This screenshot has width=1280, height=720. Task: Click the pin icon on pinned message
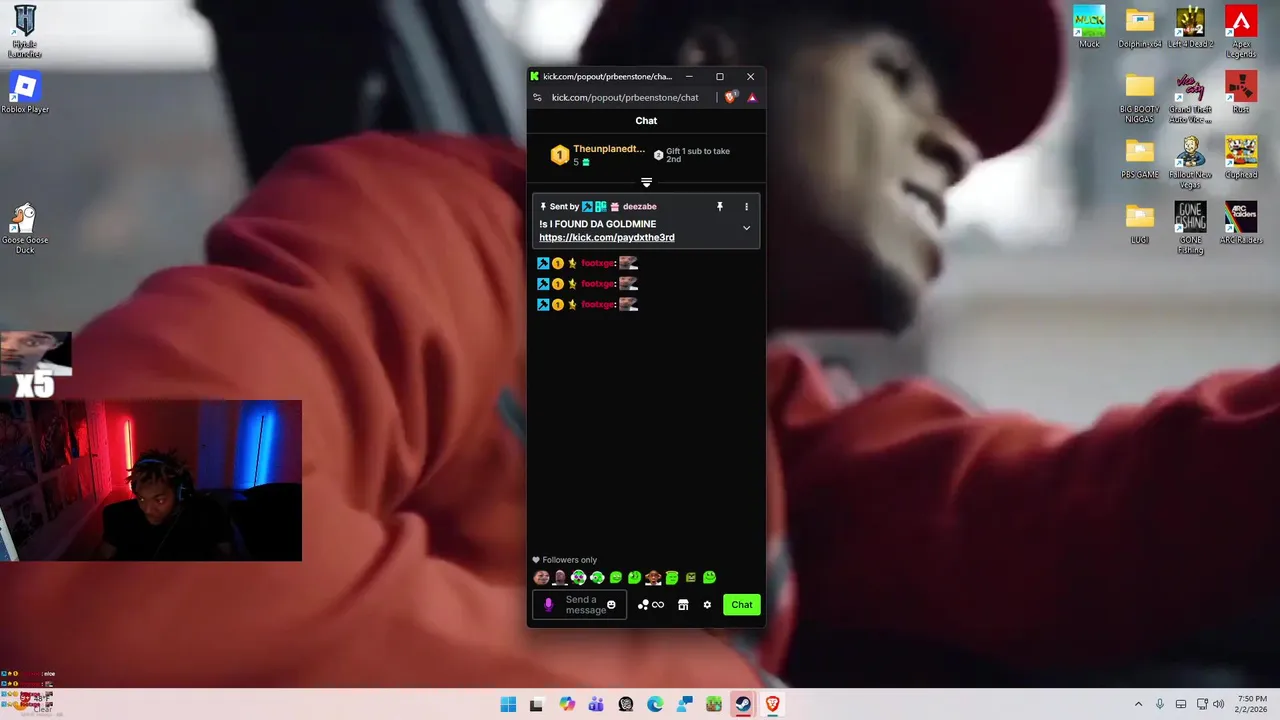[x=719, y=206]
